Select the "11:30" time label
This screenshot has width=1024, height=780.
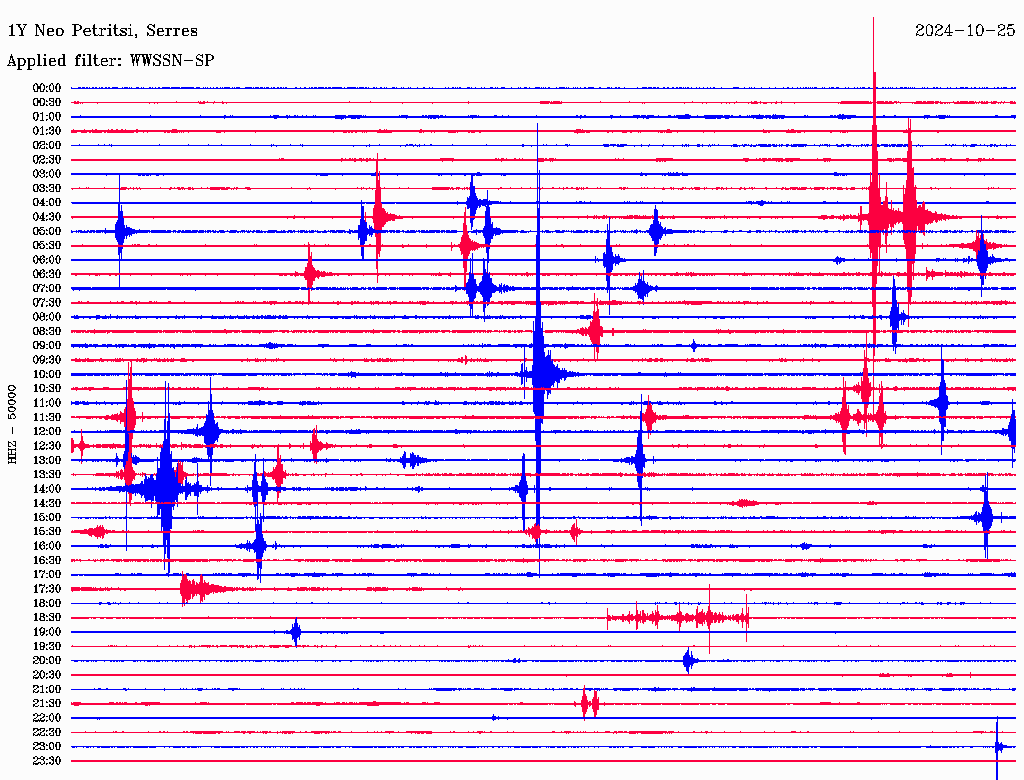tap(46, 417)
